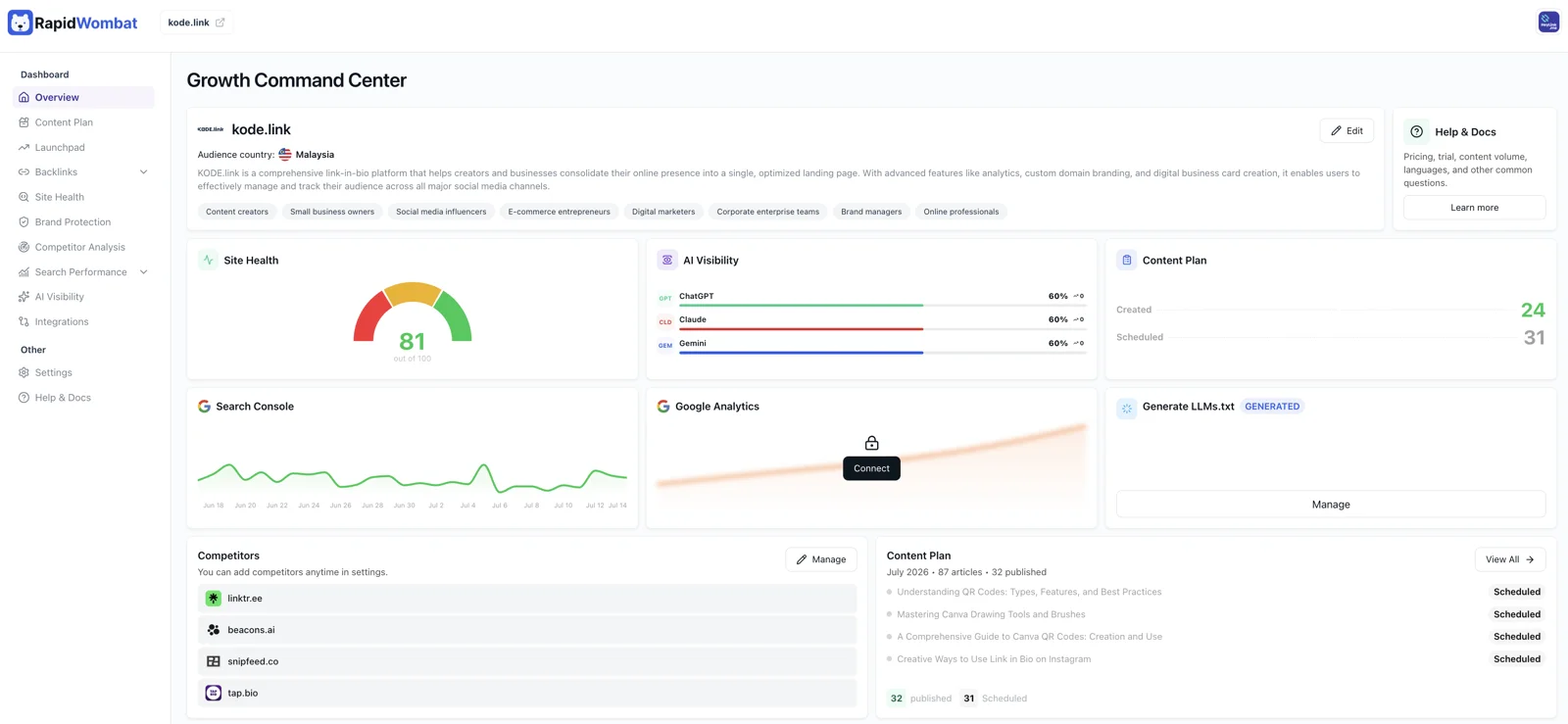
Task: Click the kode.link brand logo
Action: [211, 129]
